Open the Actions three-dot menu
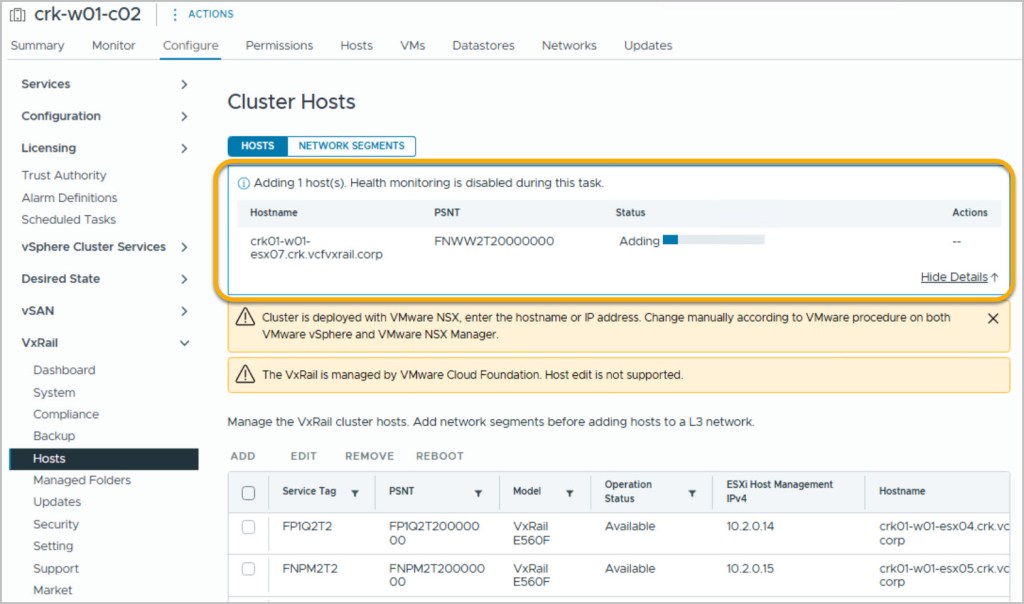Viewport: 1024px width, 604px height. [176, 15]
